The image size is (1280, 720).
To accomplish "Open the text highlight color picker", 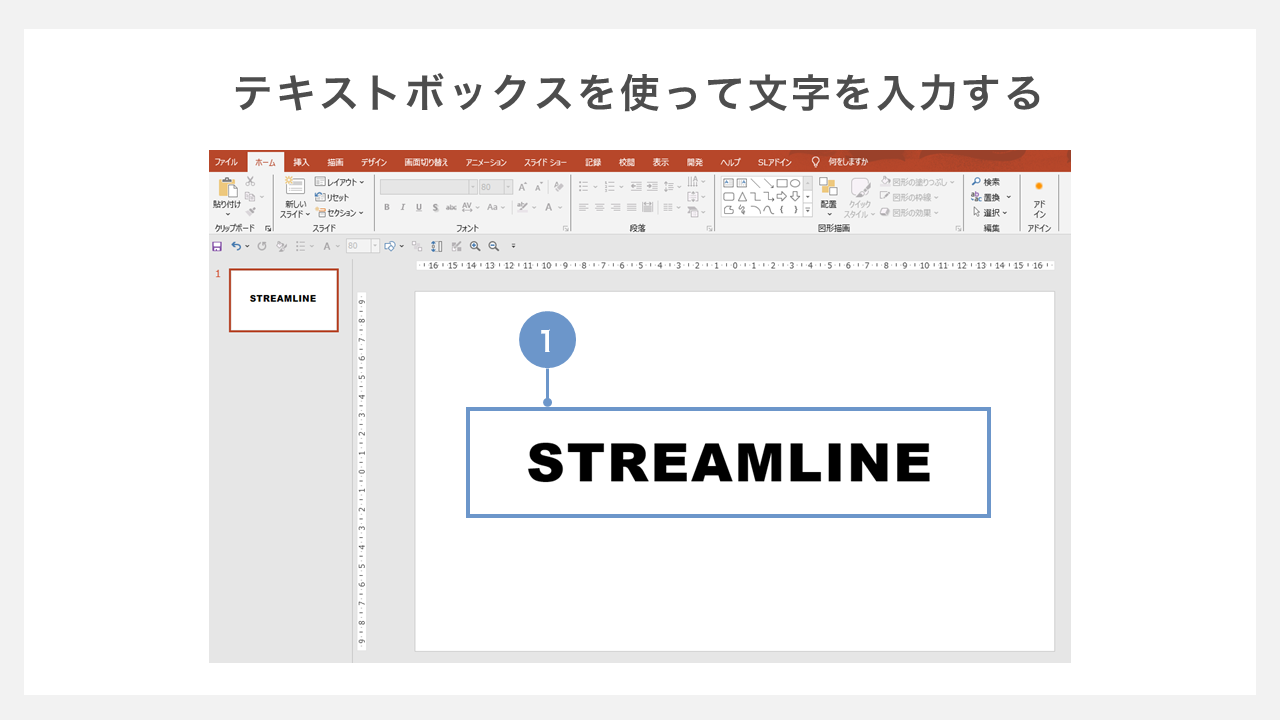I will pyautogui.click(x=527, y=207).
